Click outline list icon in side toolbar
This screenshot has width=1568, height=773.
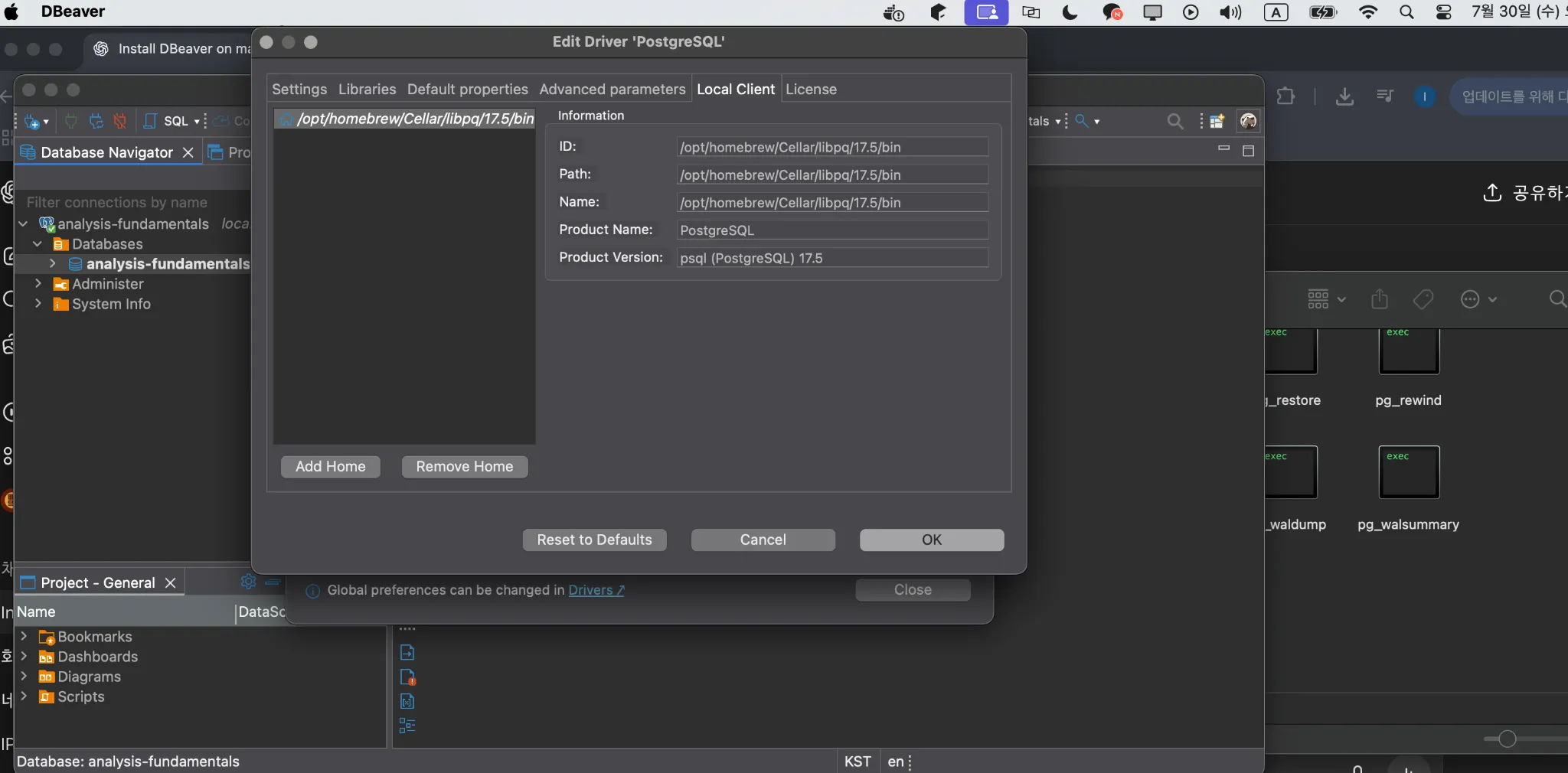407,726
